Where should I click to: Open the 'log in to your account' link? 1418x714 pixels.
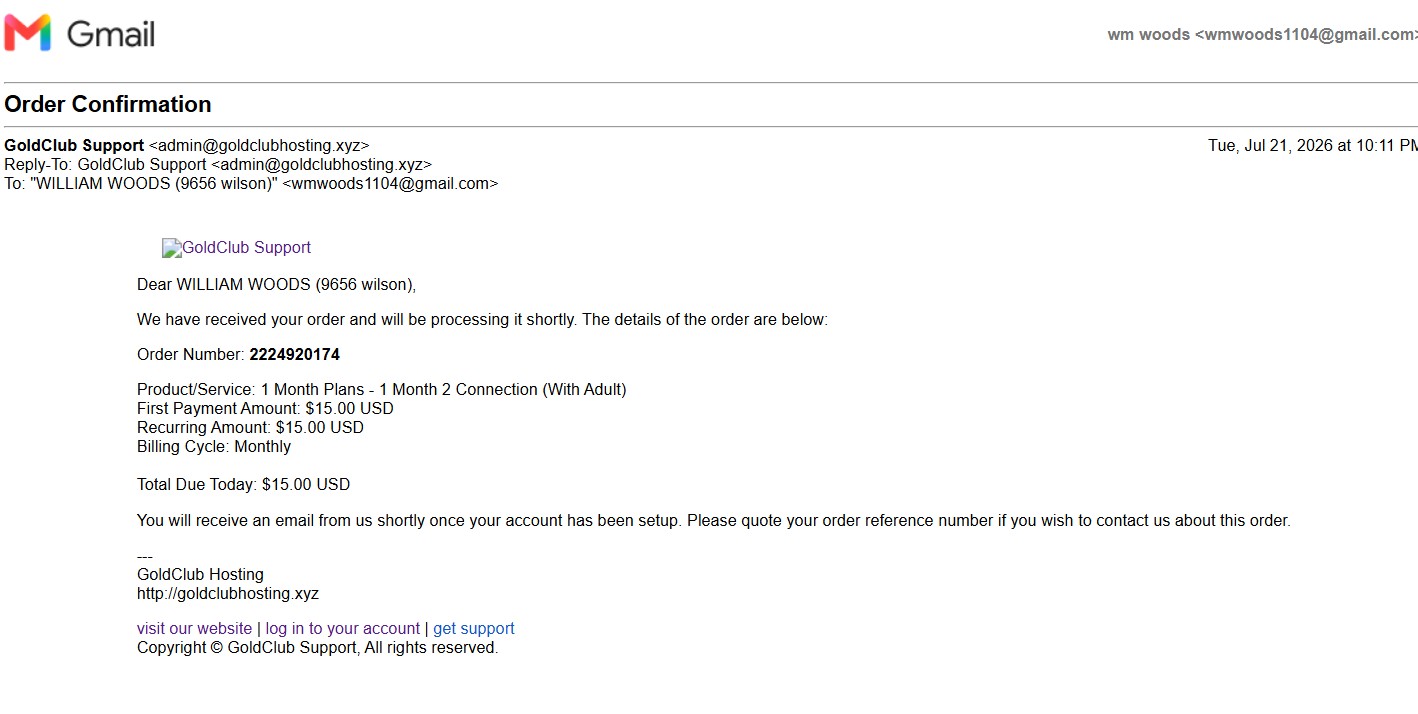click(x=342, y=629)
